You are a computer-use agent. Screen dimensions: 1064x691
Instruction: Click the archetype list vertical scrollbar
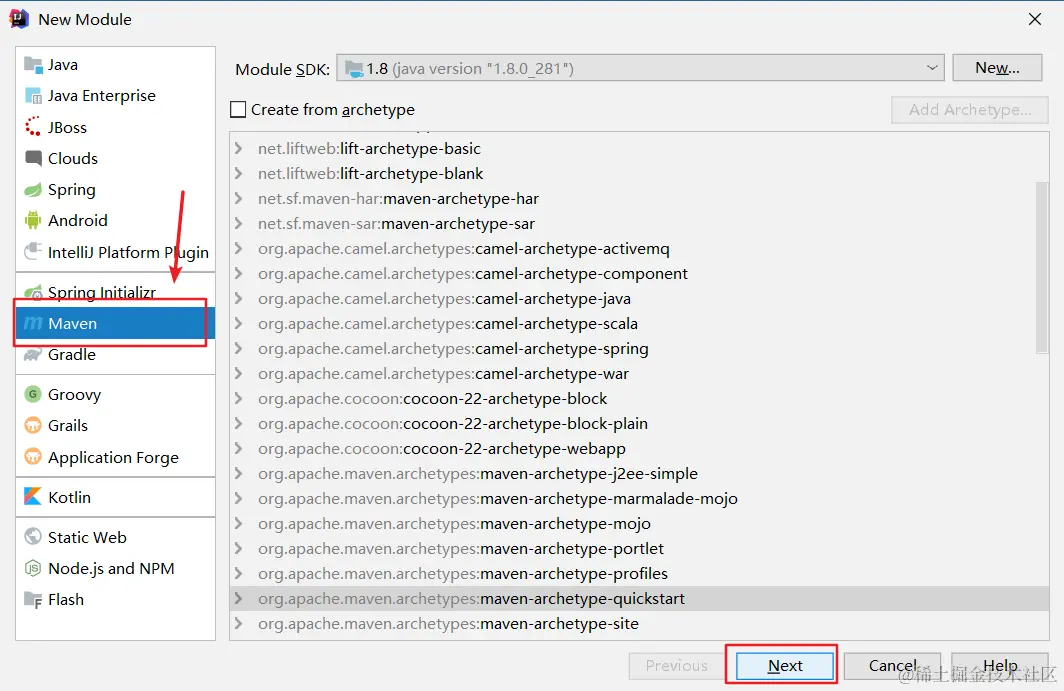1042,267
